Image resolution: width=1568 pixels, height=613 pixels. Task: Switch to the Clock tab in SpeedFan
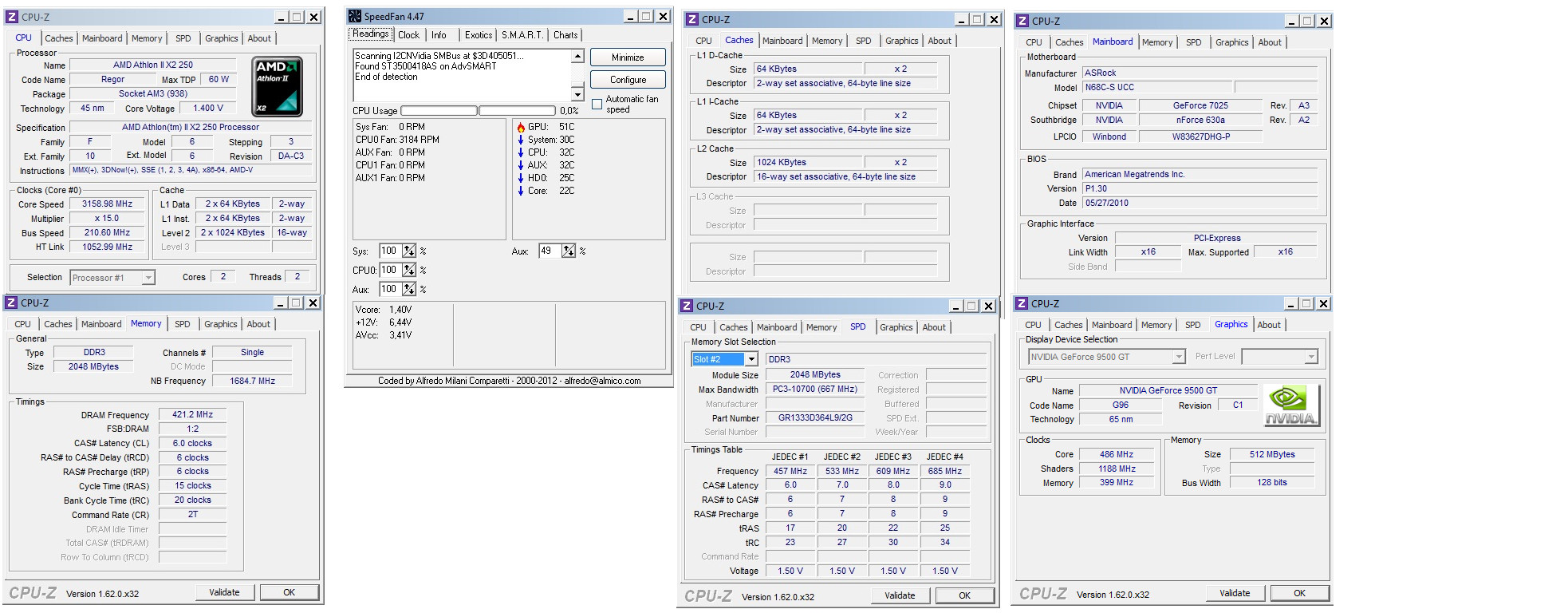pyautogui.click(x=409, y=35)
